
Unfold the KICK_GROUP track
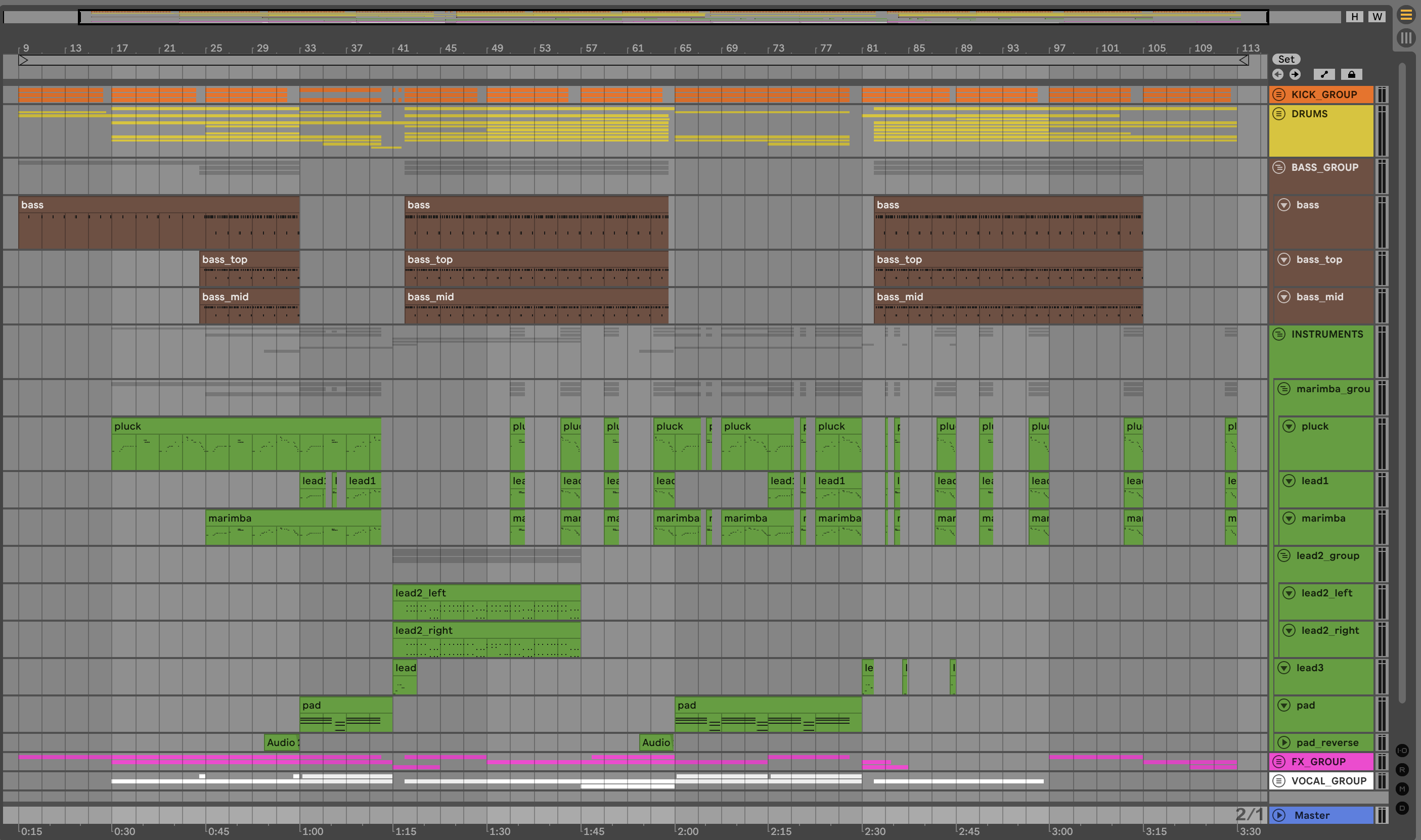[1279, 95]
